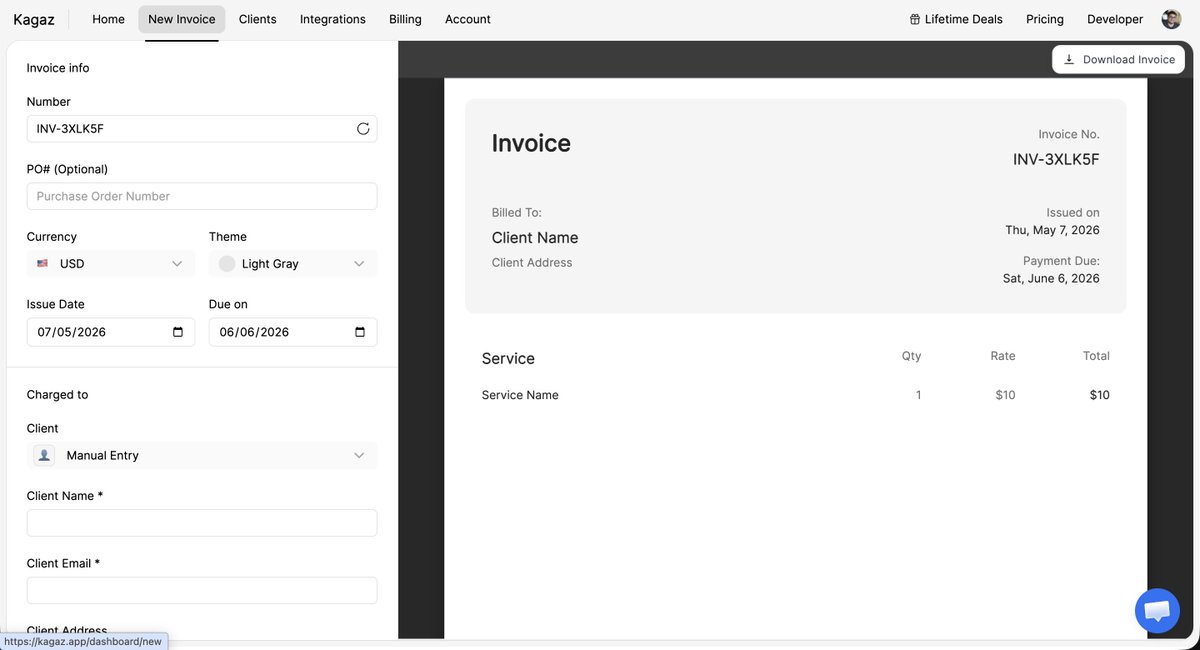
Task: Click the Billed To: label in preview
Action: (x=516, y=213)
